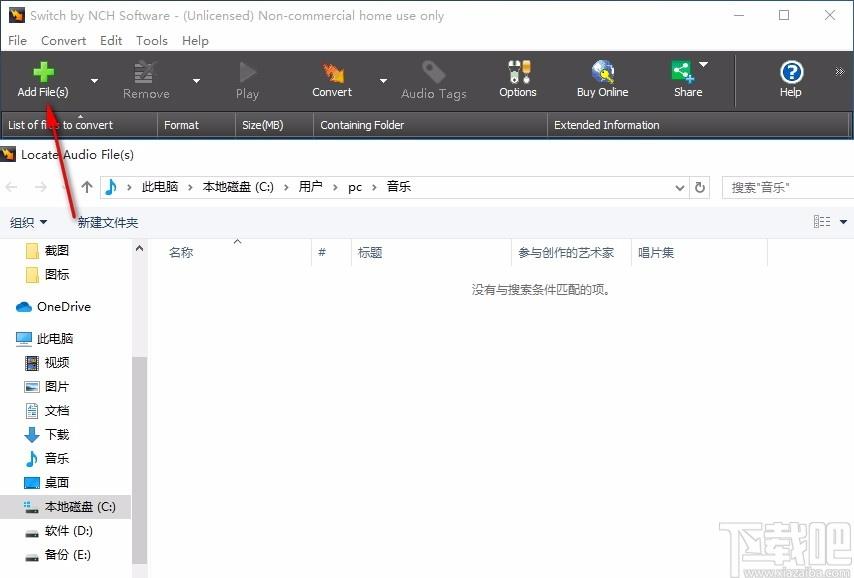Image resolution: width=854 pixels, height=578 pixels.
Task: Open the Edit menu
Action: [x=111, y=41]
